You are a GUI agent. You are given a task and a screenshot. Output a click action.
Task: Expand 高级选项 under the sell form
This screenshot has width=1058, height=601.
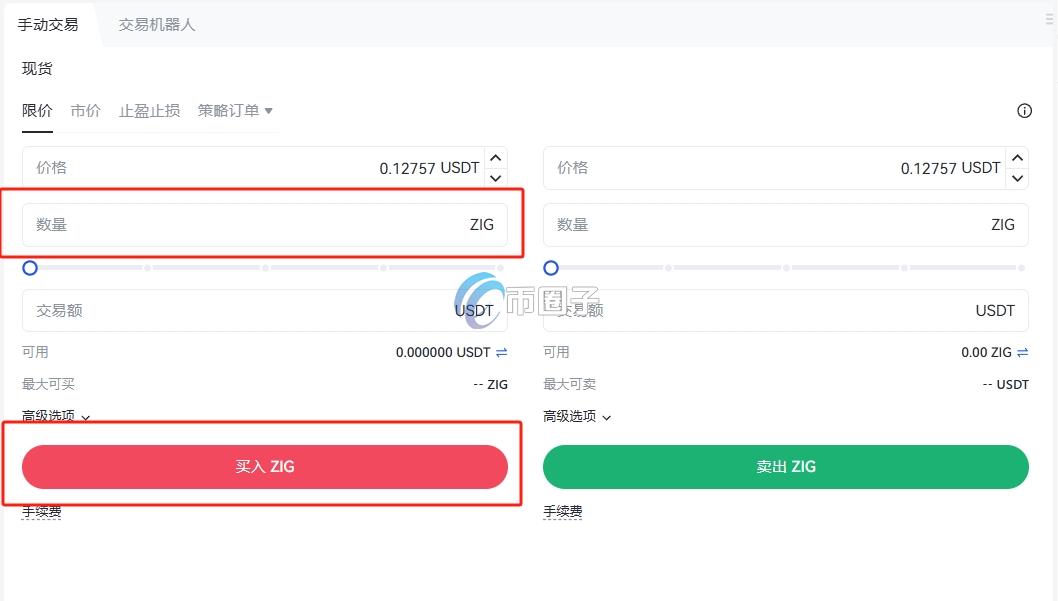point(577,416)
